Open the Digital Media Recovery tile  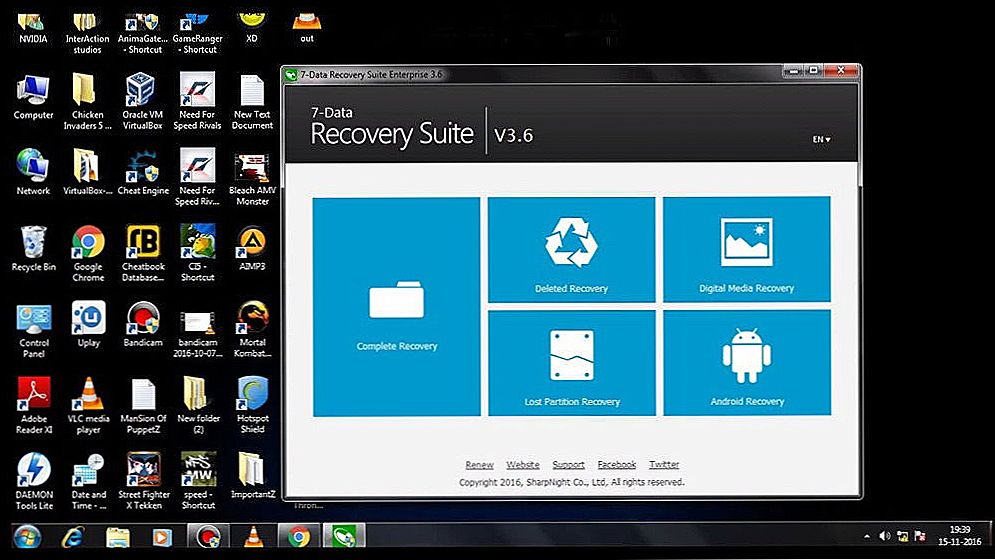click(x=747, y=250)
